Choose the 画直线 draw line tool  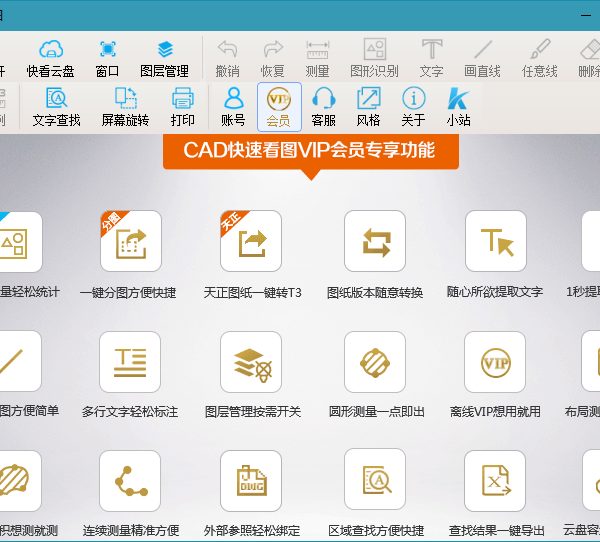point(483,57)
